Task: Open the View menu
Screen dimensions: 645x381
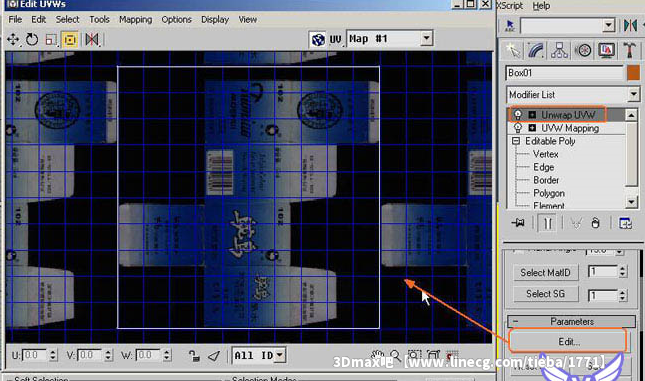Action: point(248,19)
